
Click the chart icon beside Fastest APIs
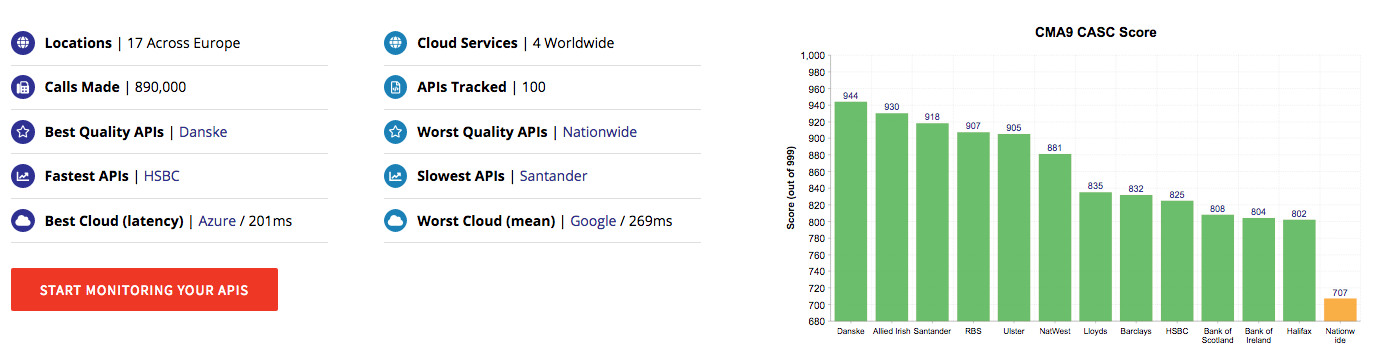23,176
